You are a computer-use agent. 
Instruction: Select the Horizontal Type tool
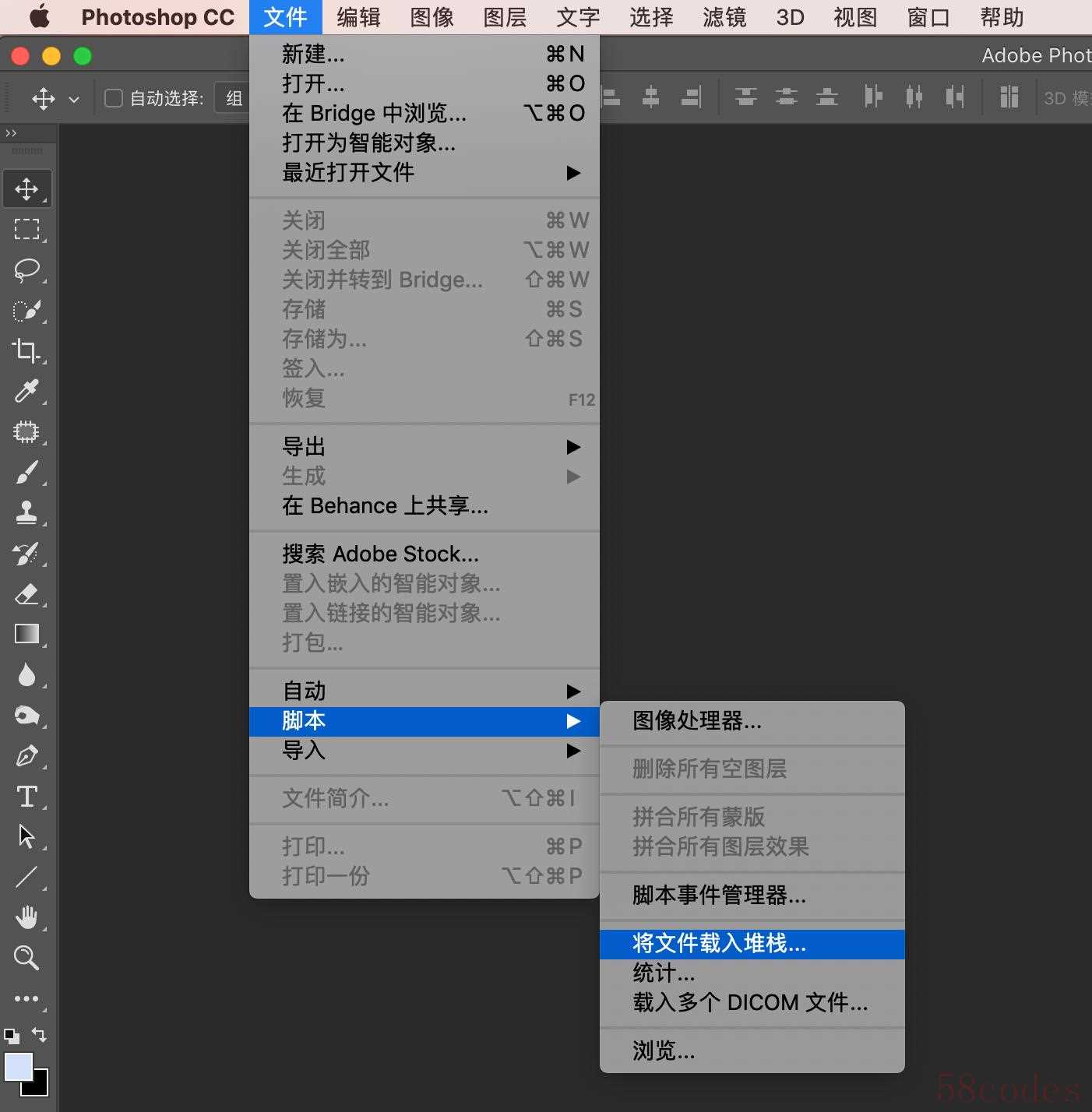[27, 796]
